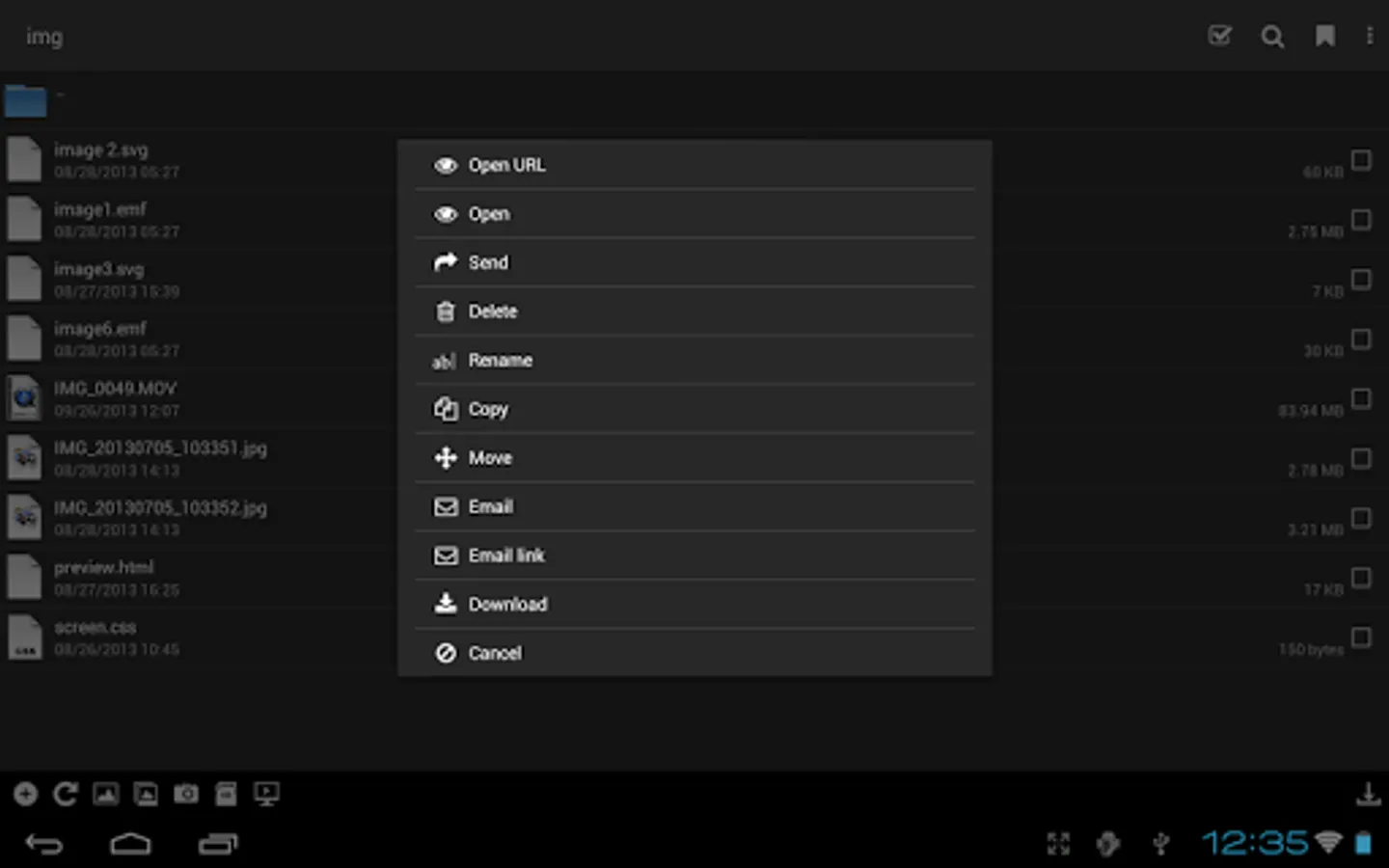This screenshot has width=1389, height=868.
Task: Tick the checkbox for image 2.svg
Action: click(1361, 159)
